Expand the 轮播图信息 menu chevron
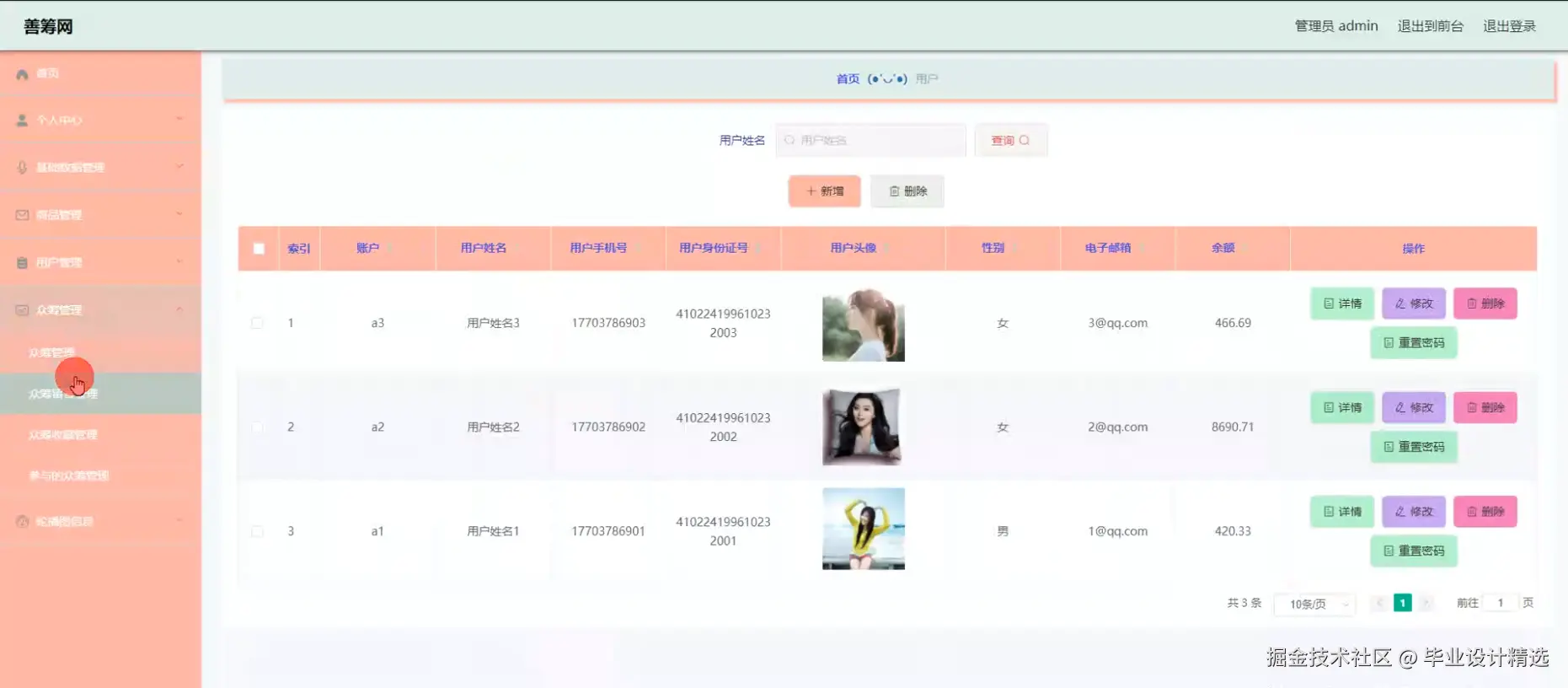 [179, 521]
